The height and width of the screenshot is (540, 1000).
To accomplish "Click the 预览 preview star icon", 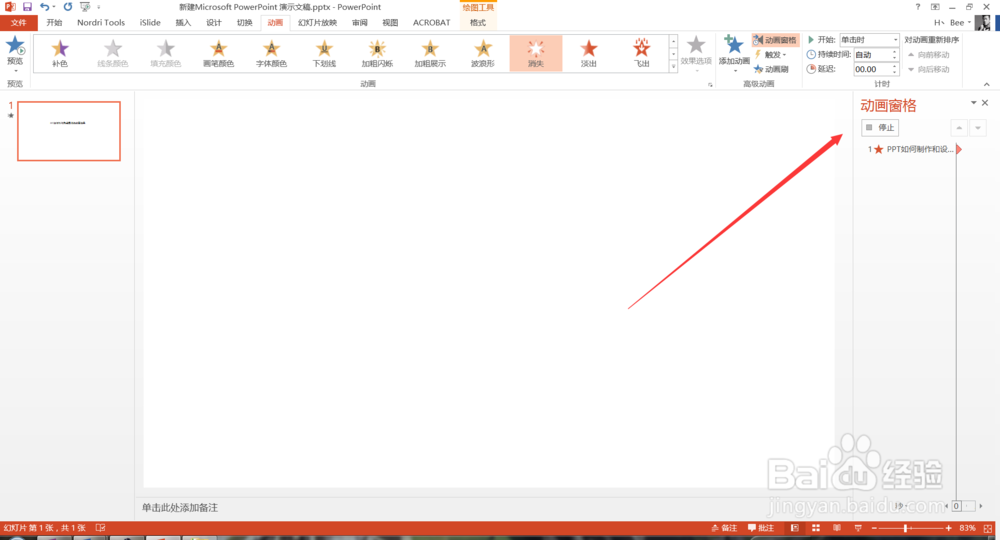I will (15, 47).
